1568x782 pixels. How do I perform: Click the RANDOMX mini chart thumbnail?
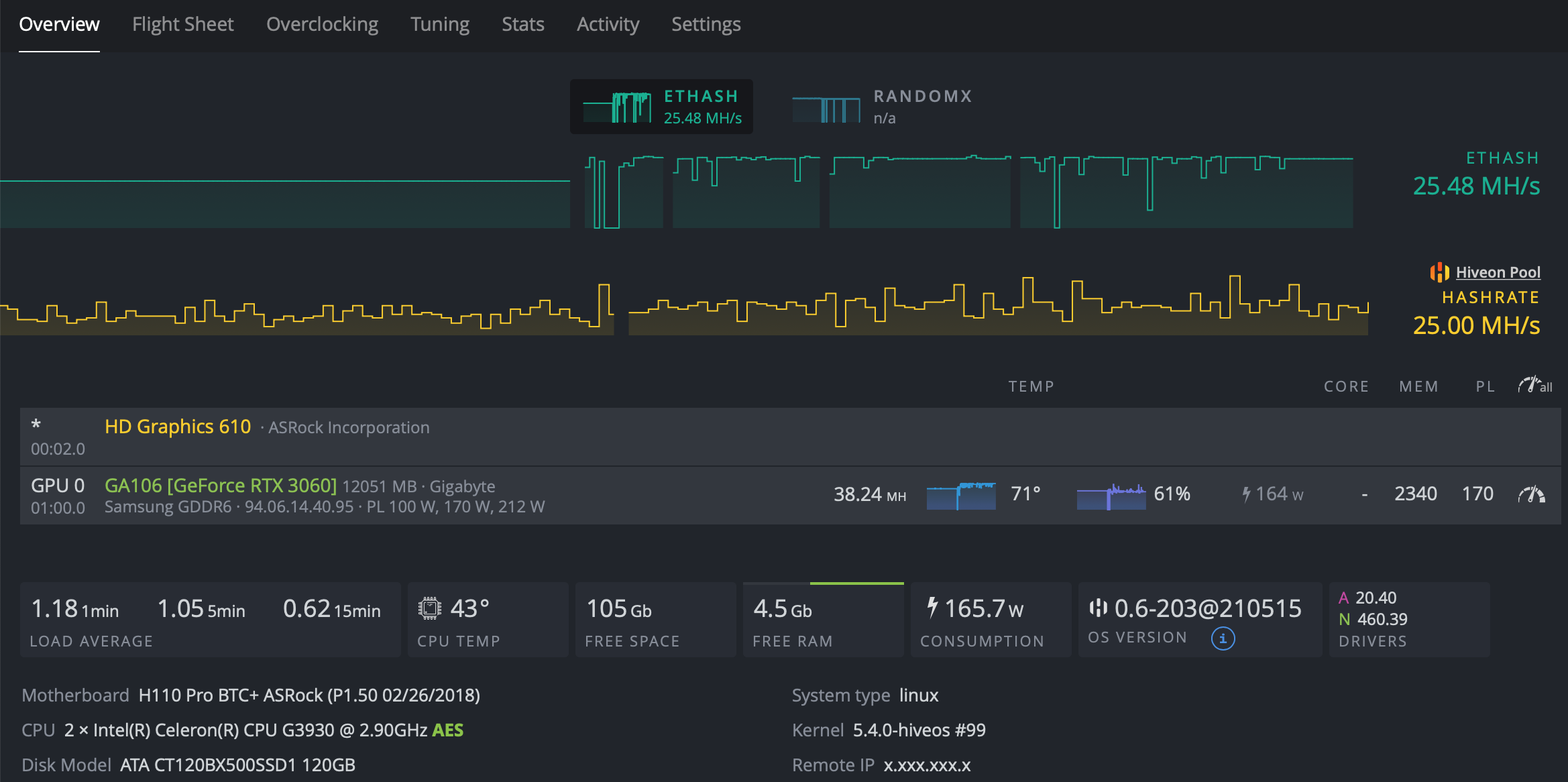(826, 109)
